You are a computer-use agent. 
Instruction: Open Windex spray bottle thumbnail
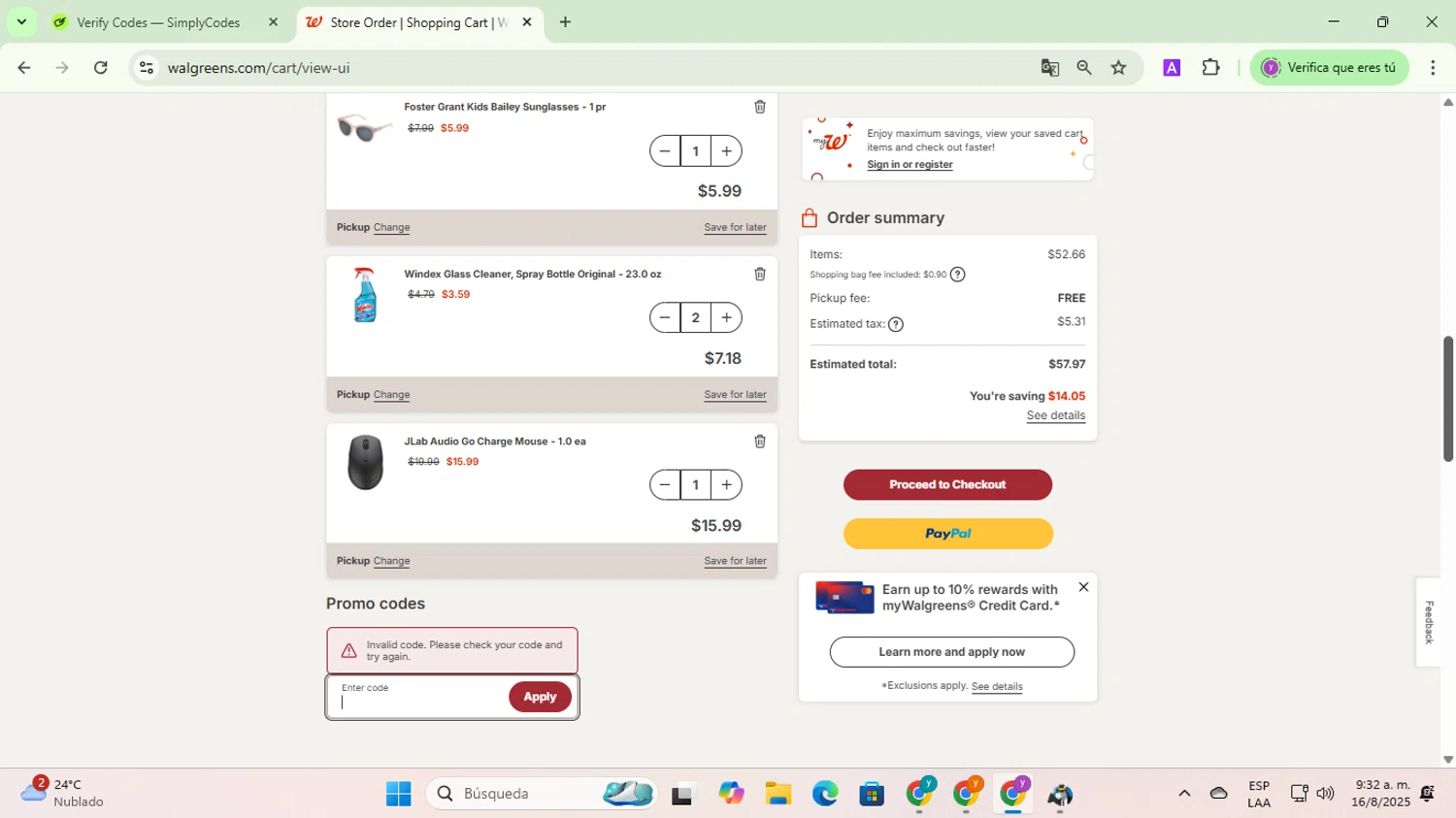tap(365, 295)
